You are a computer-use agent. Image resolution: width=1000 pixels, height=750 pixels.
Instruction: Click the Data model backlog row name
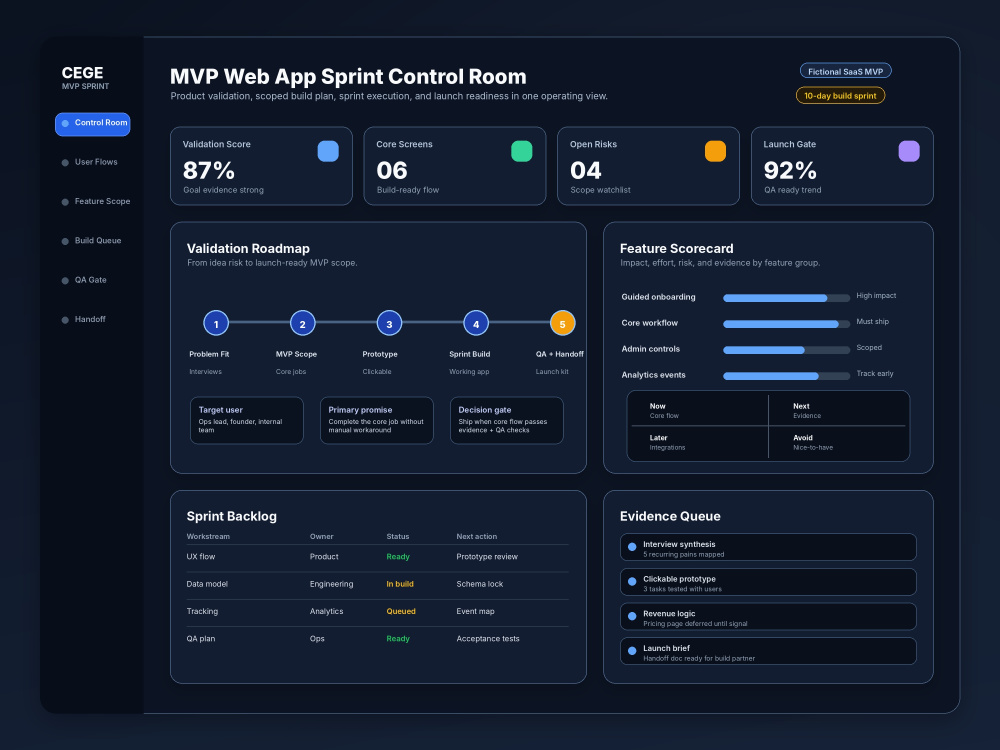pyautogui.click(x=207, y=584)
